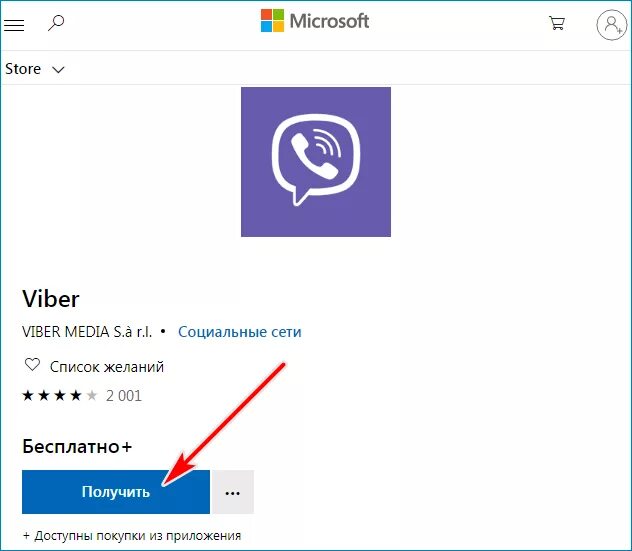632x551 pixels.
Task: Click the Бесплатно+ price label
Action: click(77, 447)
